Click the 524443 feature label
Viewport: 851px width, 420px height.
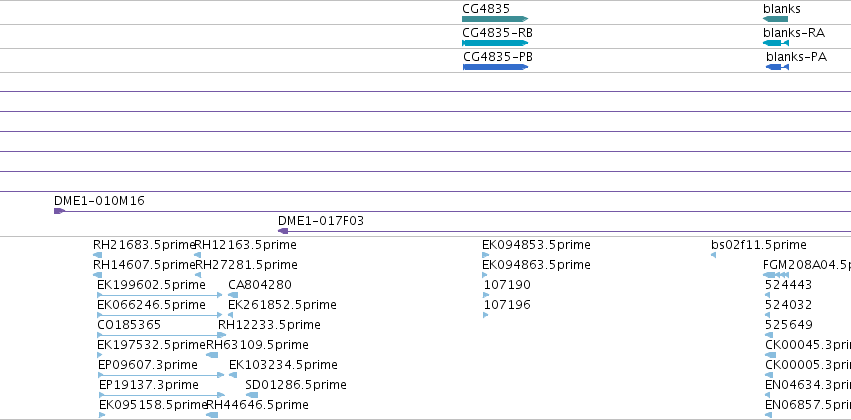(x=789, y=285)
